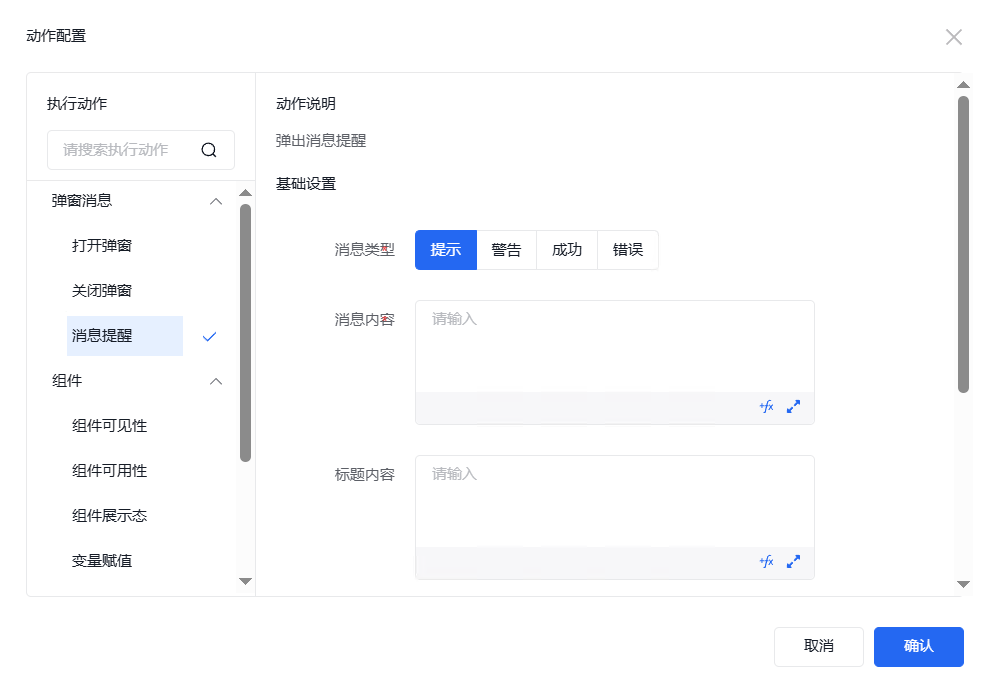Click scroll-down arrow of action list
Image resolution: width=992 pixels, height=692 pixels.
pos(245,581)
